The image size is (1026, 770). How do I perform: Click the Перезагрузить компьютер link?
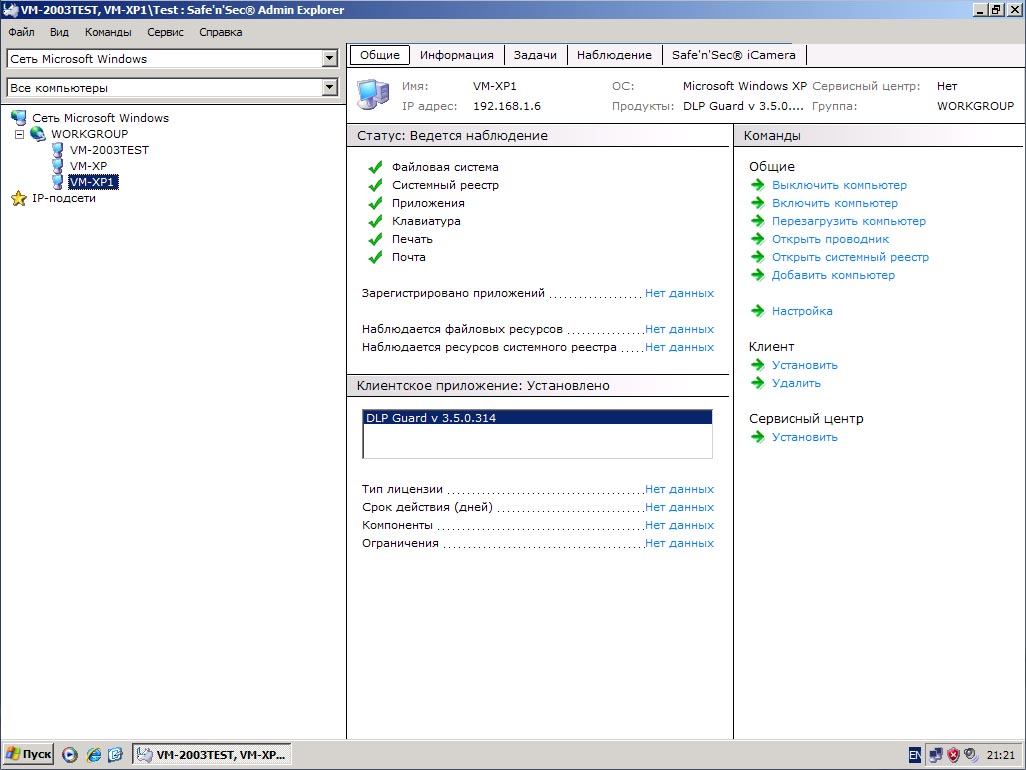click(849, 221)
